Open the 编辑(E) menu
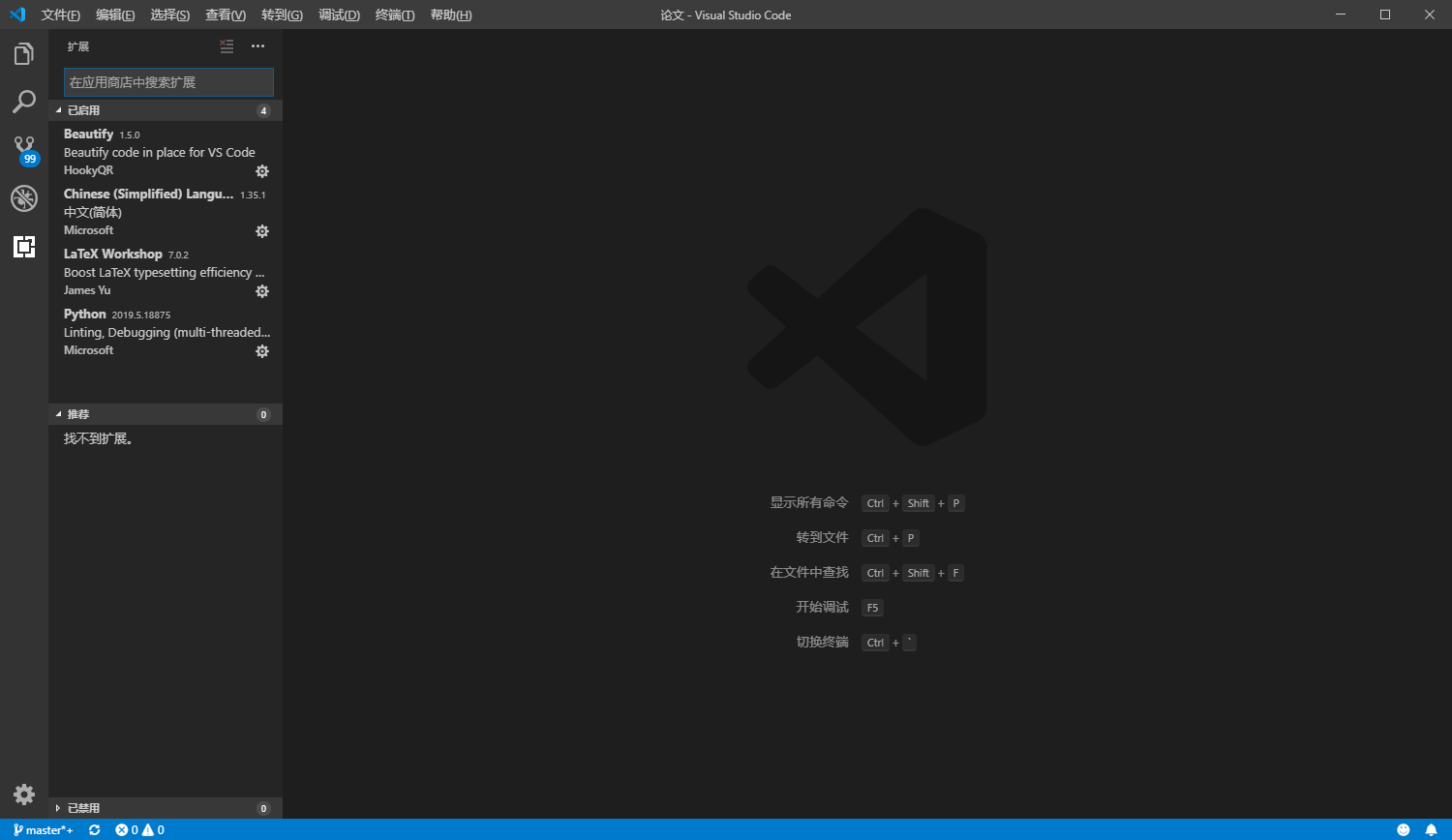The image size is (1452, 840). 115,15
